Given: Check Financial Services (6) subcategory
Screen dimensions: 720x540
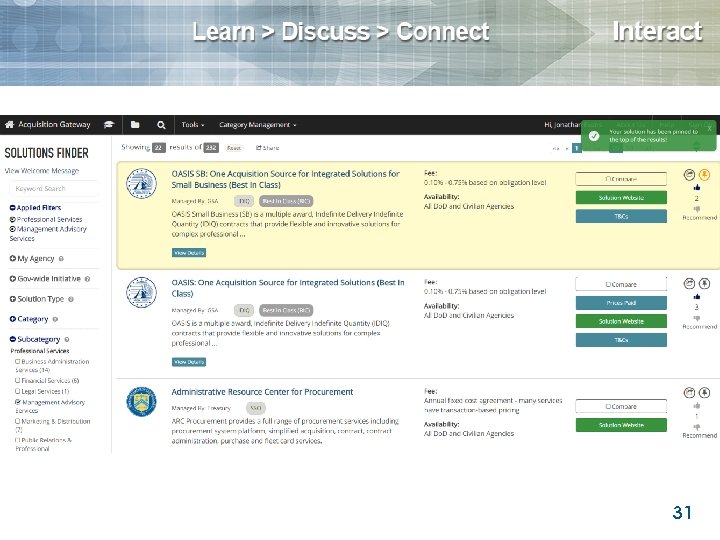Looking at the screenshot, I should click(17, 380).
